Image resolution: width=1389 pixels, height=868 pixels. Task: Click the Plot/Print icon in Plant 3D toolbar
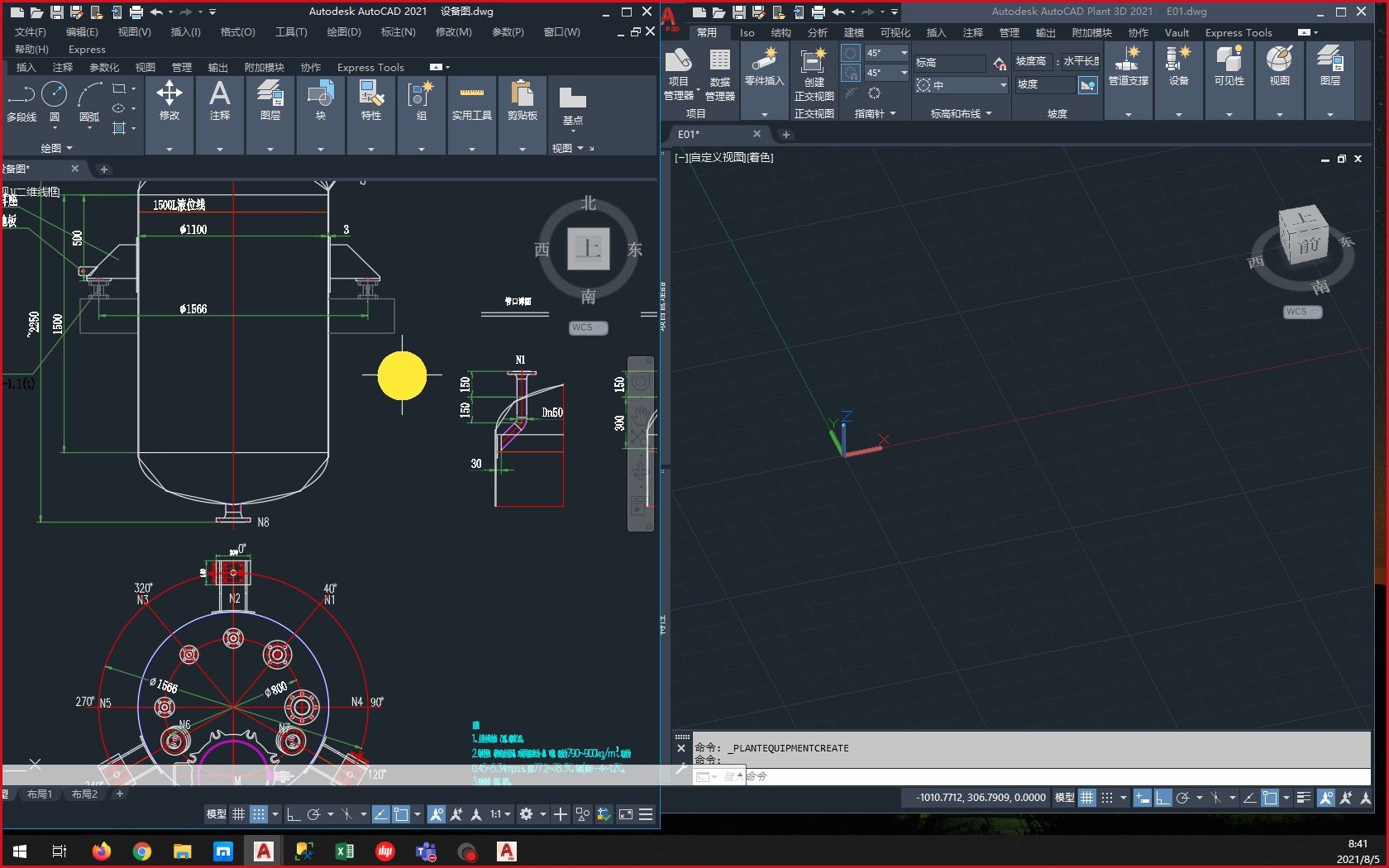coord(819,12)
